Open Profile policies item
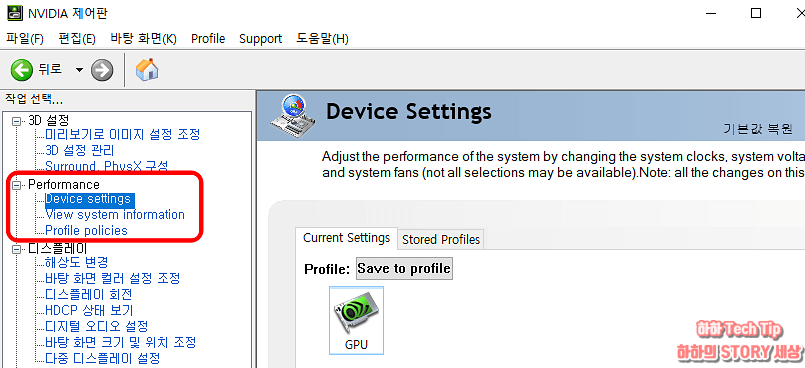 click(x=86, y=230)
